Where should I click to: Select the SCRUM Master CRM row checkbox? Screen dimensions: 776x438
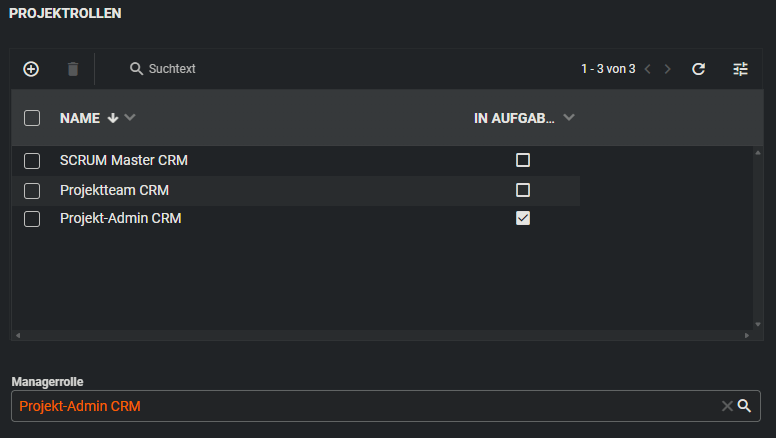tap(32, 160)
